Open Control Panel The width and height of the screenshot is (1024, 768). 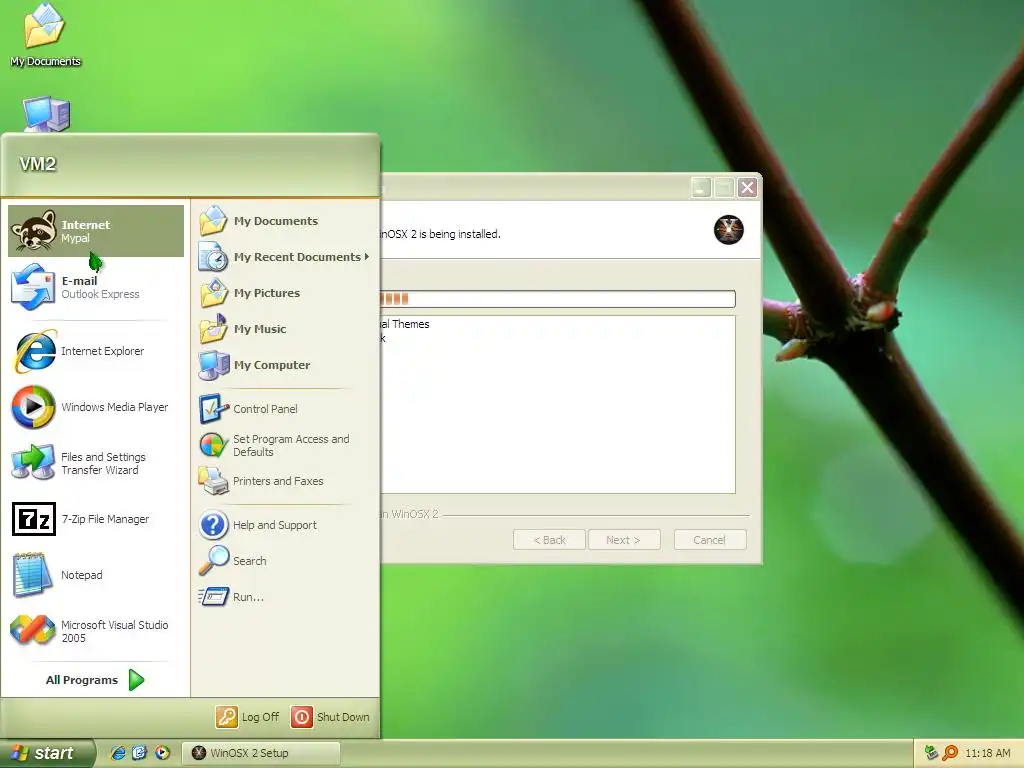(285, 409)
